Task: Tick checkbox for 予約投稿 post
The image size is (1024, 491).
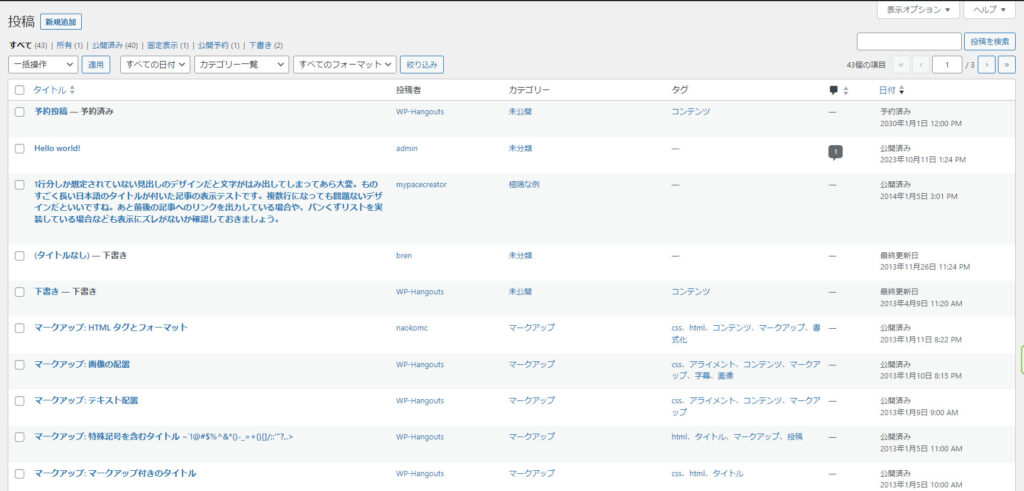Action: (19, 112)
